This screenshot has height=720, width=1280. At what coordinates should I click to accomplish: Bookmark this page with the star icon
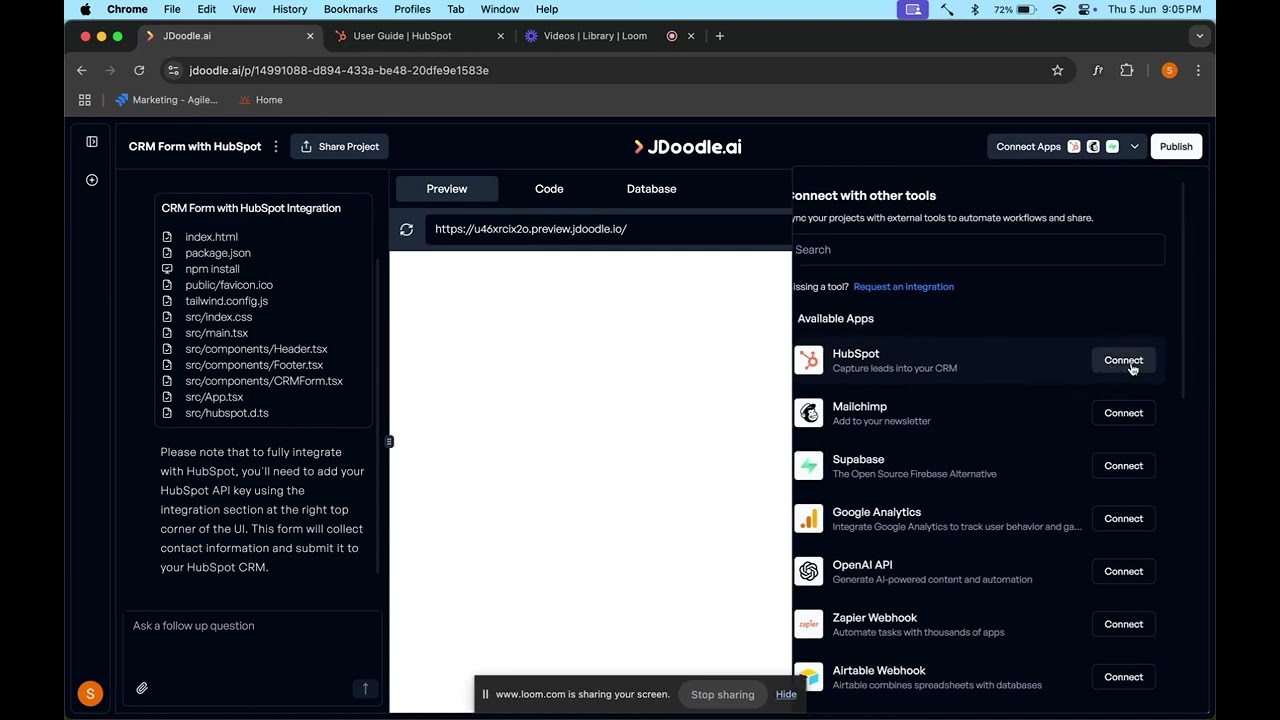(x=1057, y=70)
